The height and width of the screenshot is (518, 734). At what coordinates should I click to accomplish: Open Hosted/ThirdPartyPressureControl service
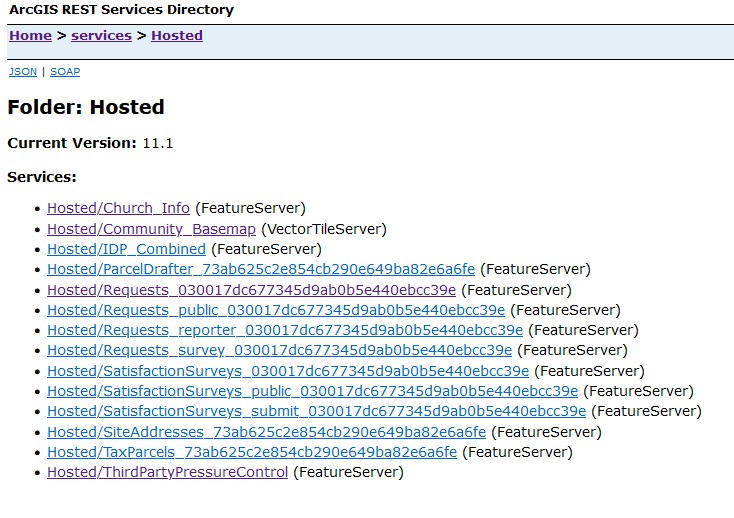pos(167,472)
